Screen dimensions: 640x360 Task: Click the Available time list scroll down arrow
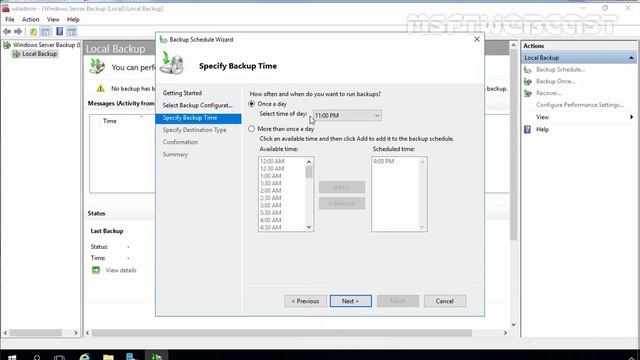tap(309, 227)
